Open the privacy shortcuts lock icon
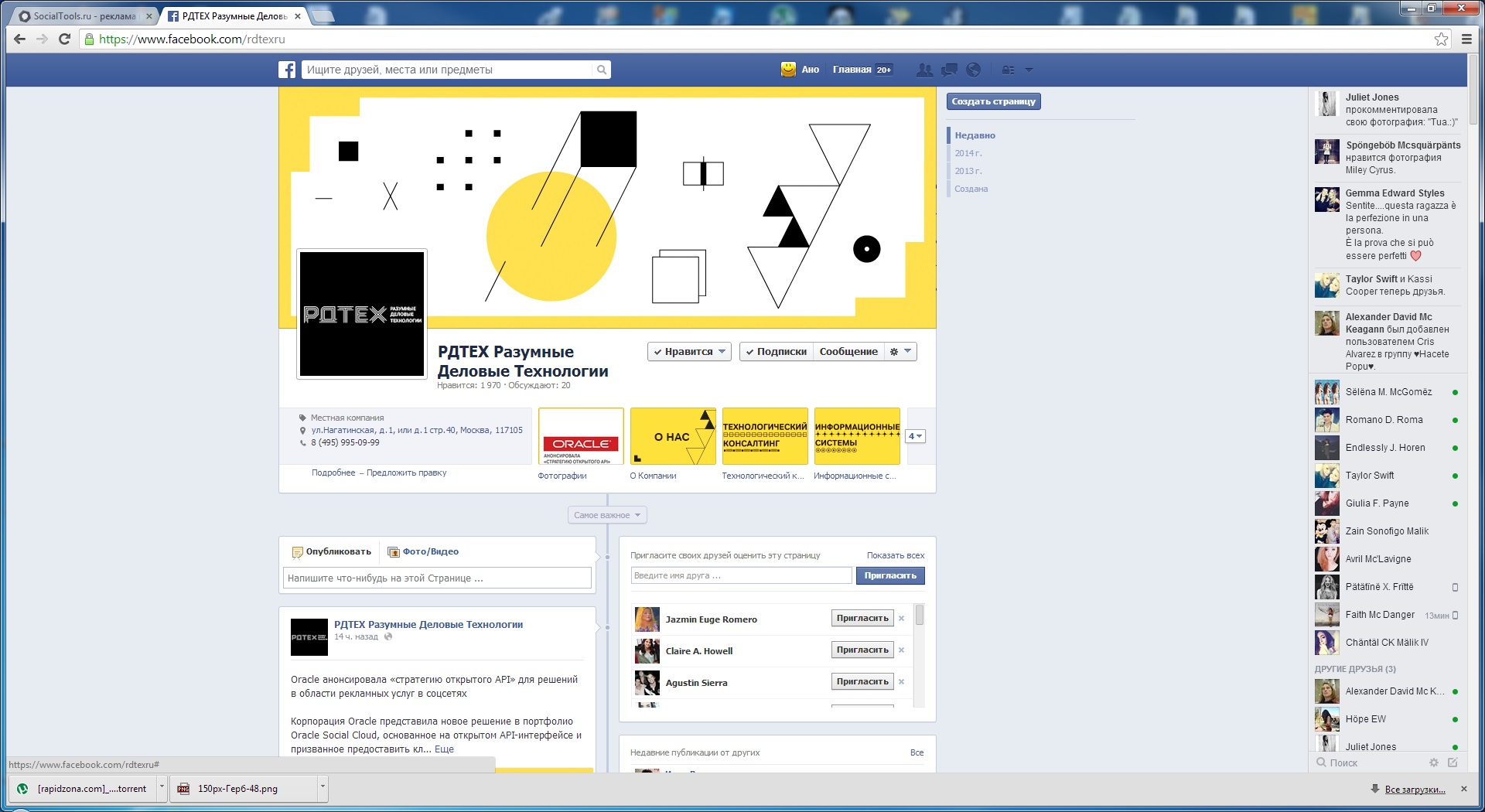1485x812 pixels. pyautogui.click(x=1008, y=70)
